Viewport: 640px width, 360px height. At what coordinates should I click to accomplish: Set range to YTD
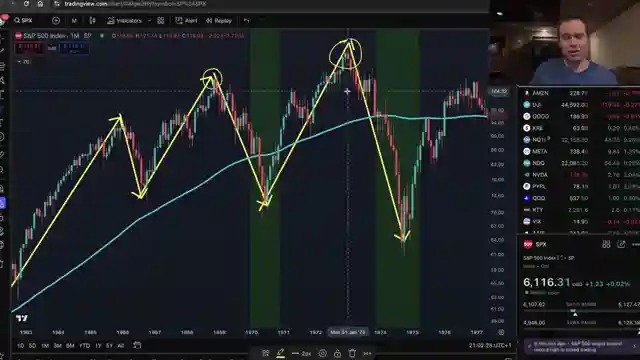(84, 346)
